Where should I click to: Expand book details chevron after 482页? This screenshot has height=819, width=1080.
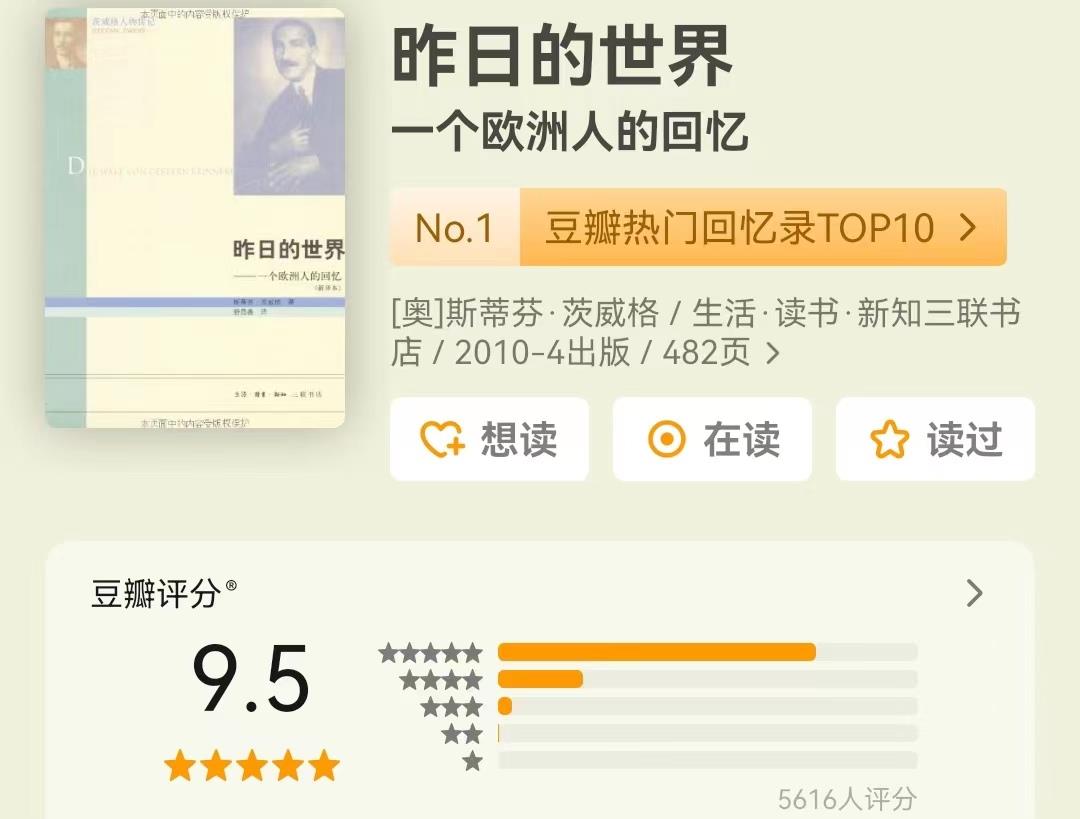pos(773,353)
